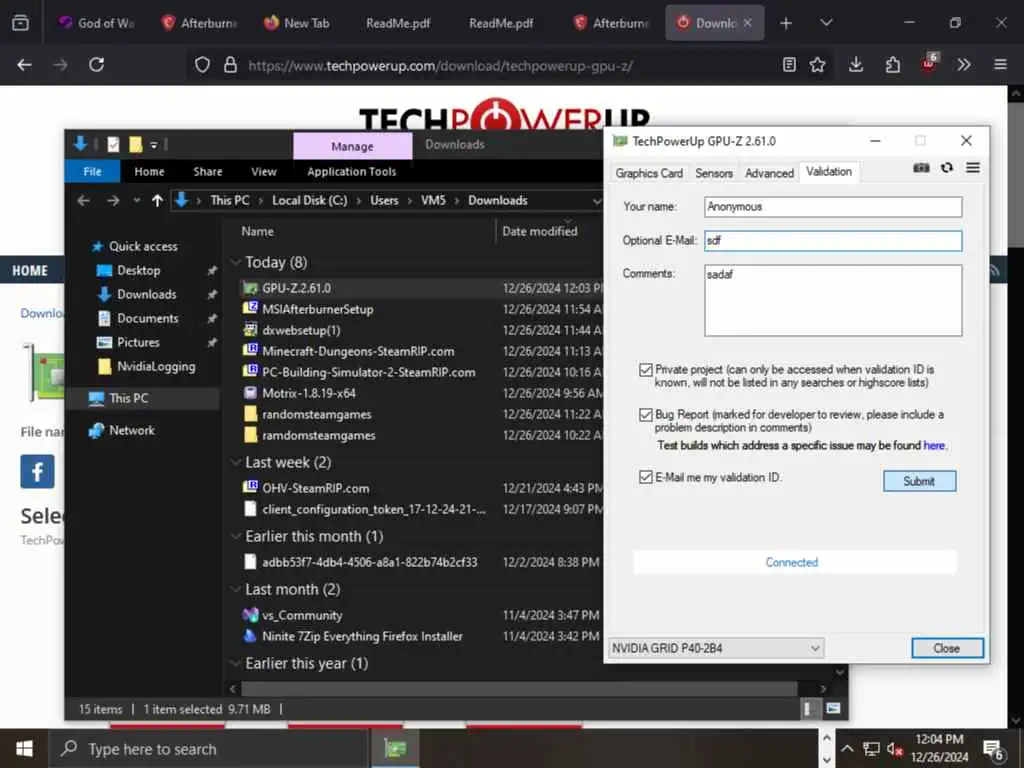The width and height of the screenshot is (1024, 768).
Task: Select vs_Community installer file
Action: click(x=302, y=615)
